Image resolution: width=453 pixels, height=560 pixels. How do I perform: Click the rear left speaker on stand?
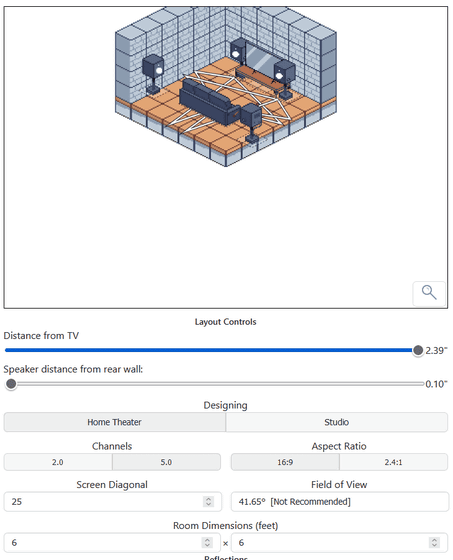coord(153,74)
